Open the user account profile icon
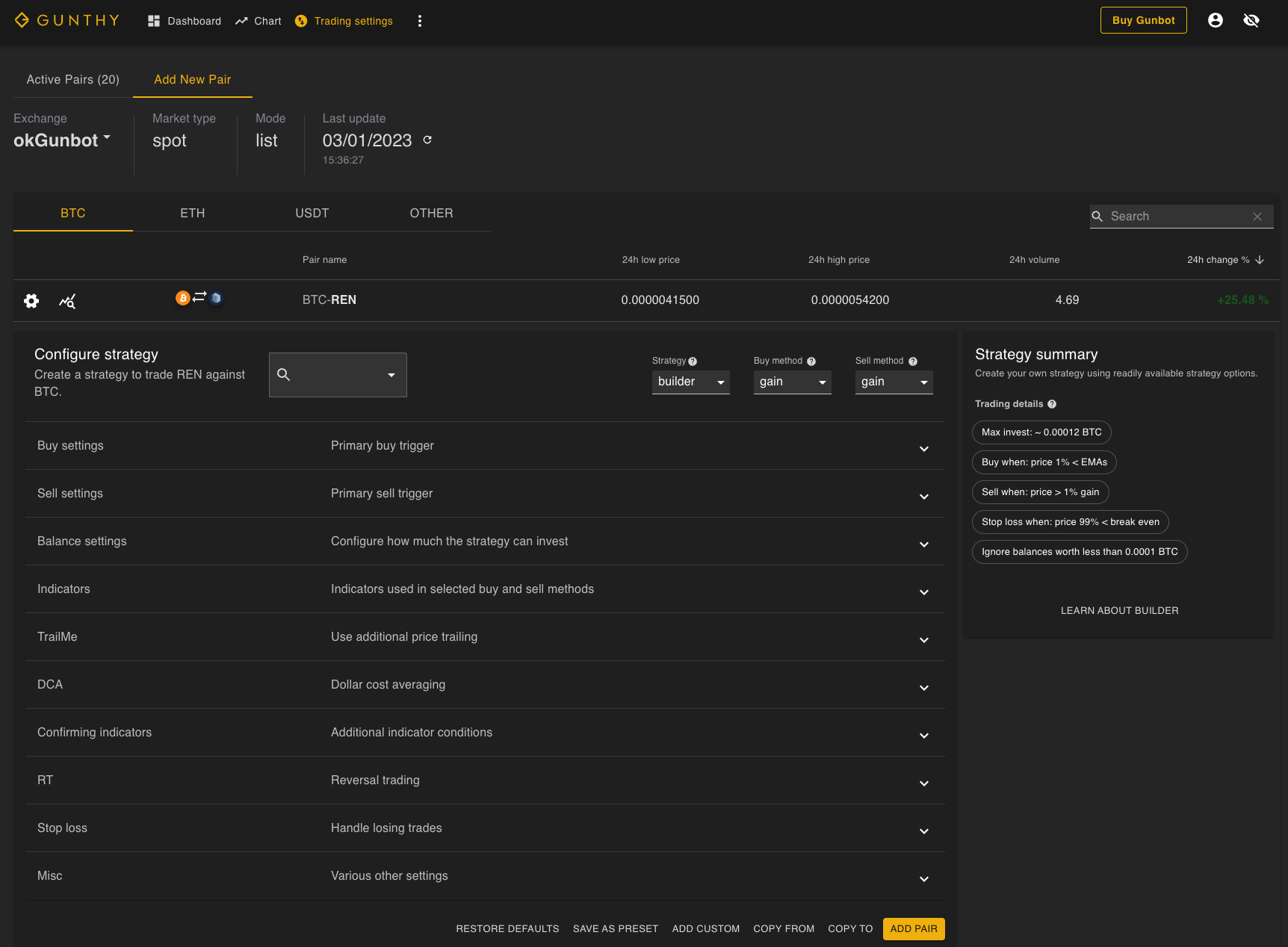Image resolution: width=1288 pixels, height=947 pixels. click(1215, 20)
